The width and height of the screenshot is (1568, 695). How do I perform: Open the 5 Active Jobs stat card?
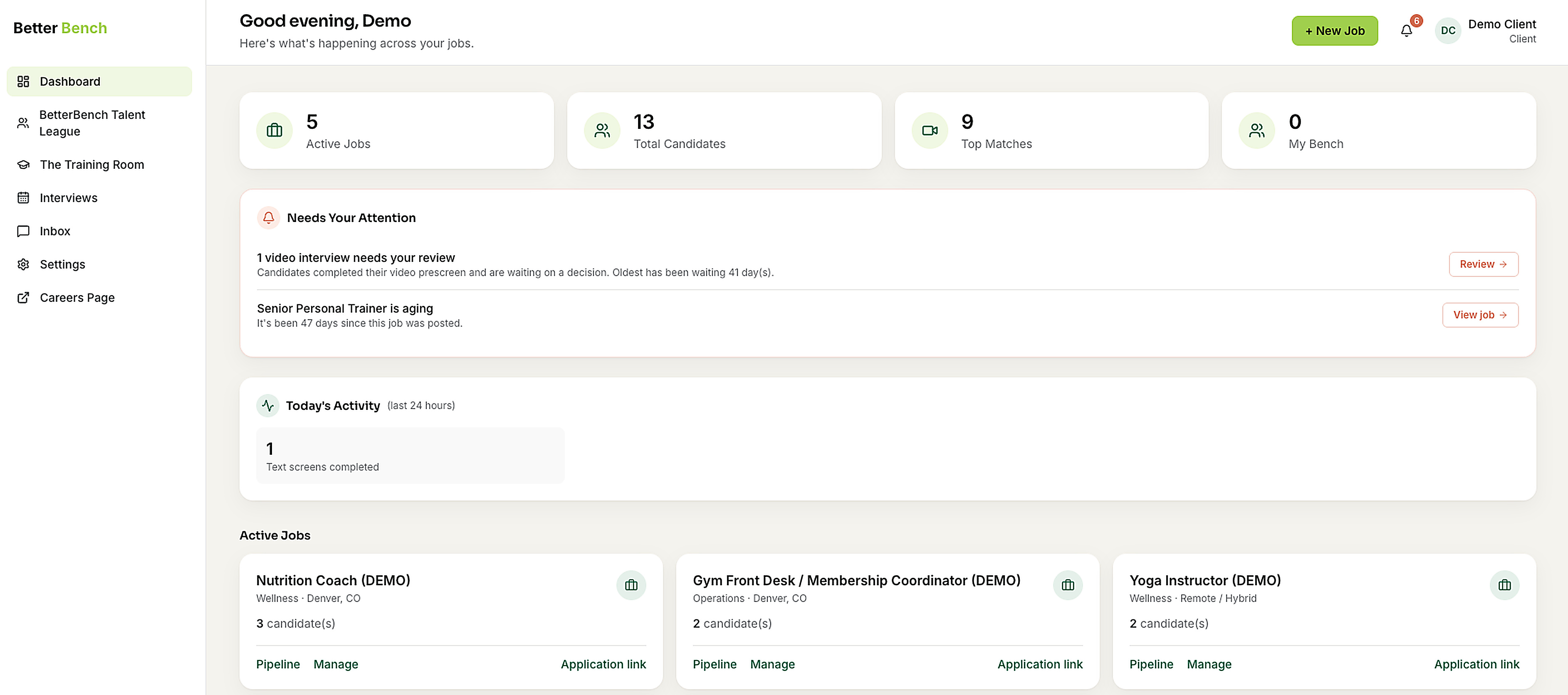pos(396,130)
